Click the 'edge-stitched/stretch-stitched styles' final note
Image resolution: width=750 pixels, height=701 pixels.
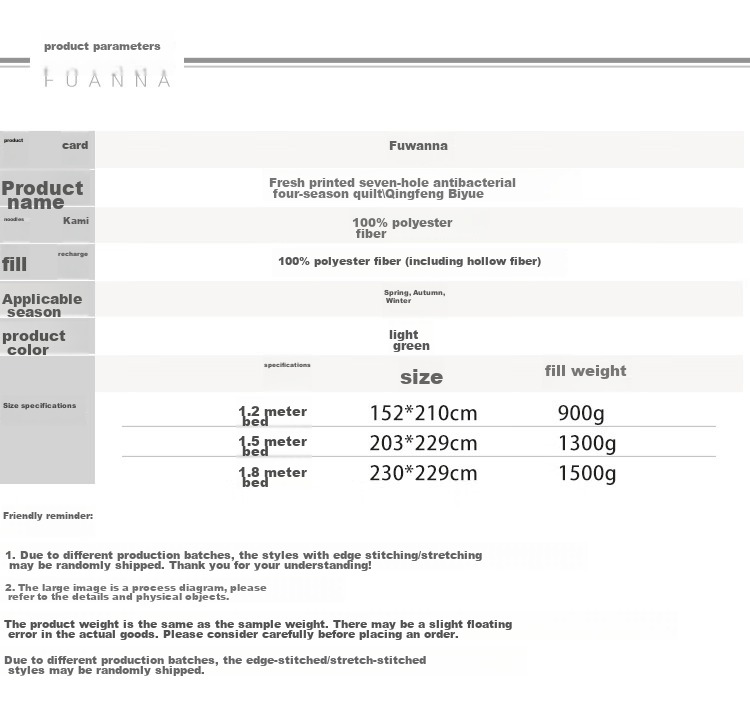point(215,665)
